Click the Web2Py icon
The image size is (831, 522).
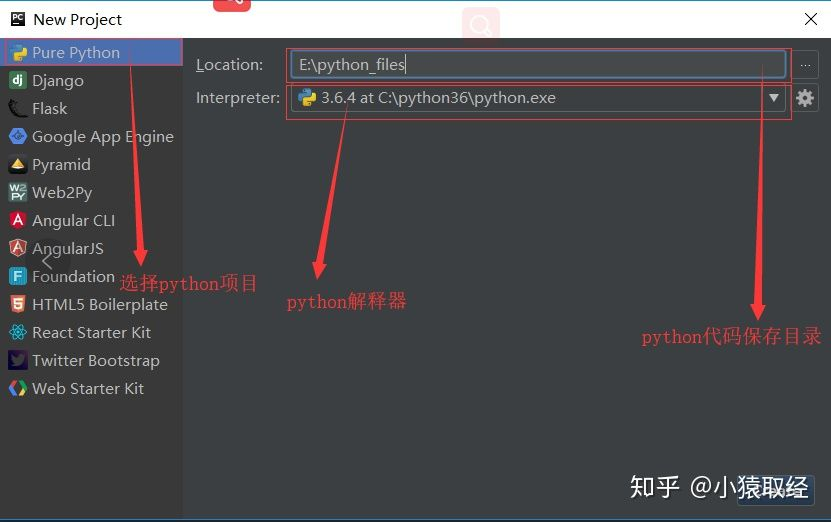click(17, 192)
